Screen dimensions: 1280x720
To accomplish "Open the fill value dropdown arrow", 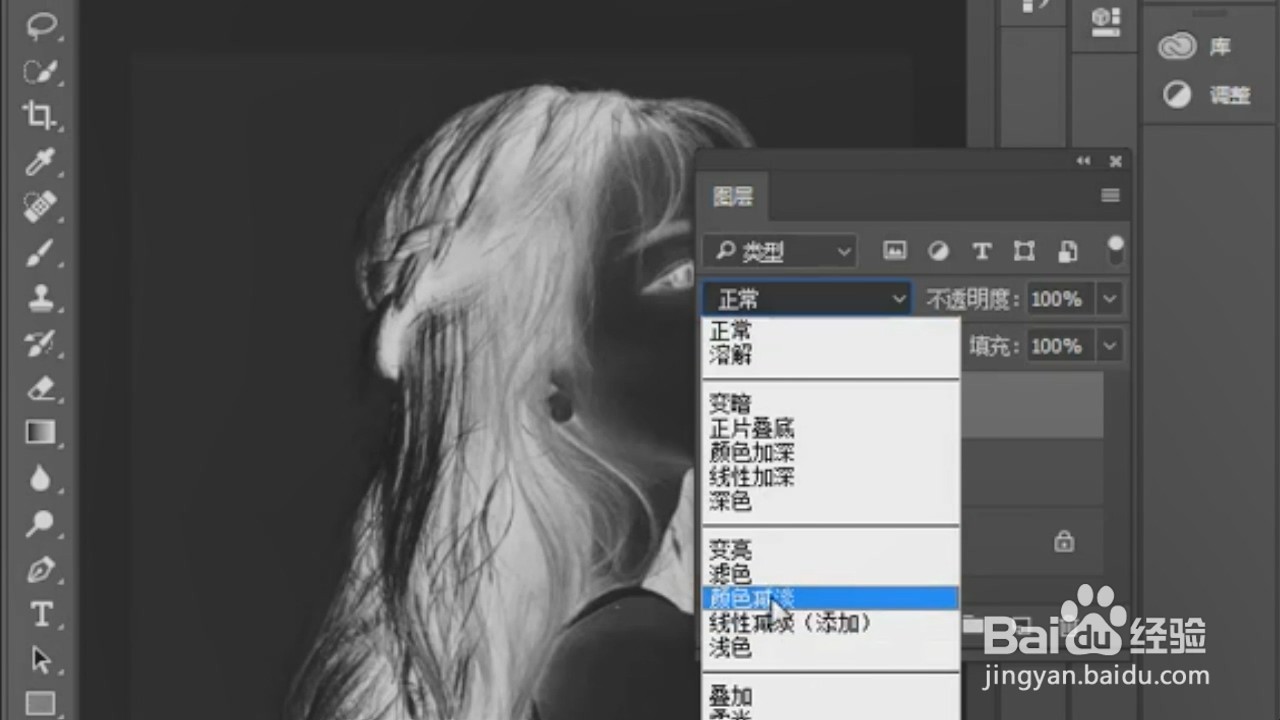I will tap(1109, 346).
